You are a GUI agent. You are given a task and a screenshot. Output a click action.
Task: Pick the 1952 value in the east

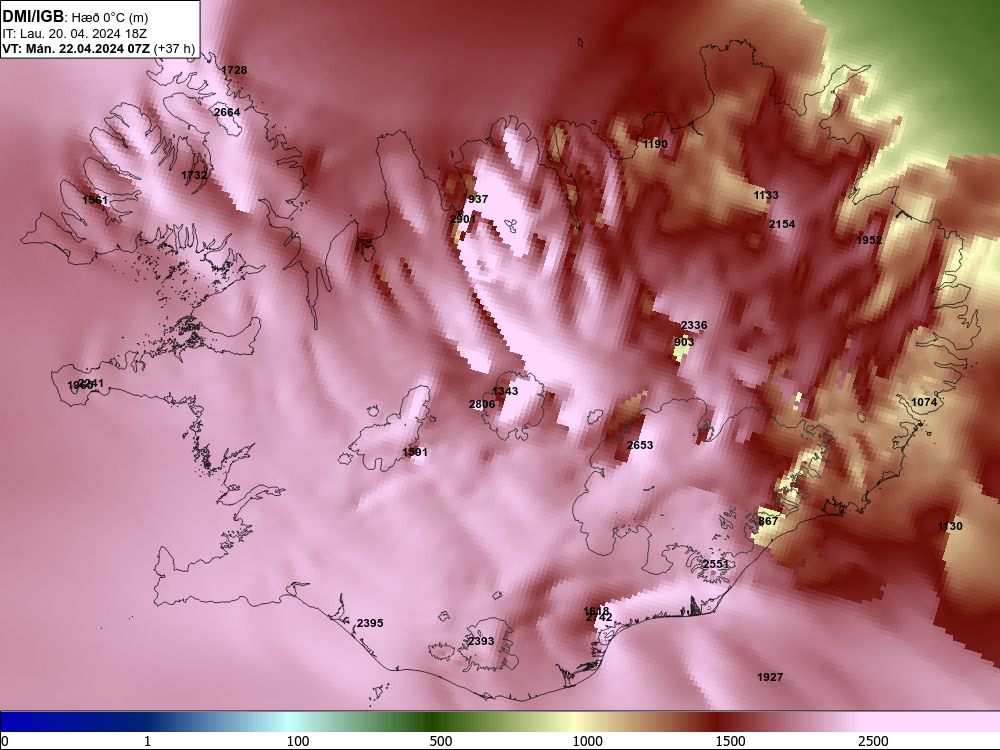tap(869, 240)
